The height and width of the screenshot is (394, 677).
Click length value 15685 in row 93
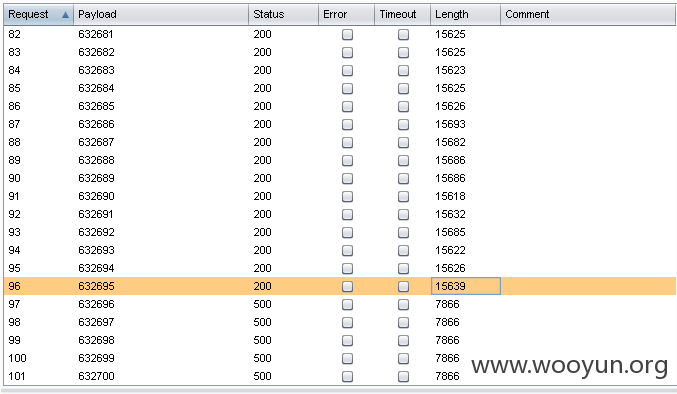[450, 232]
